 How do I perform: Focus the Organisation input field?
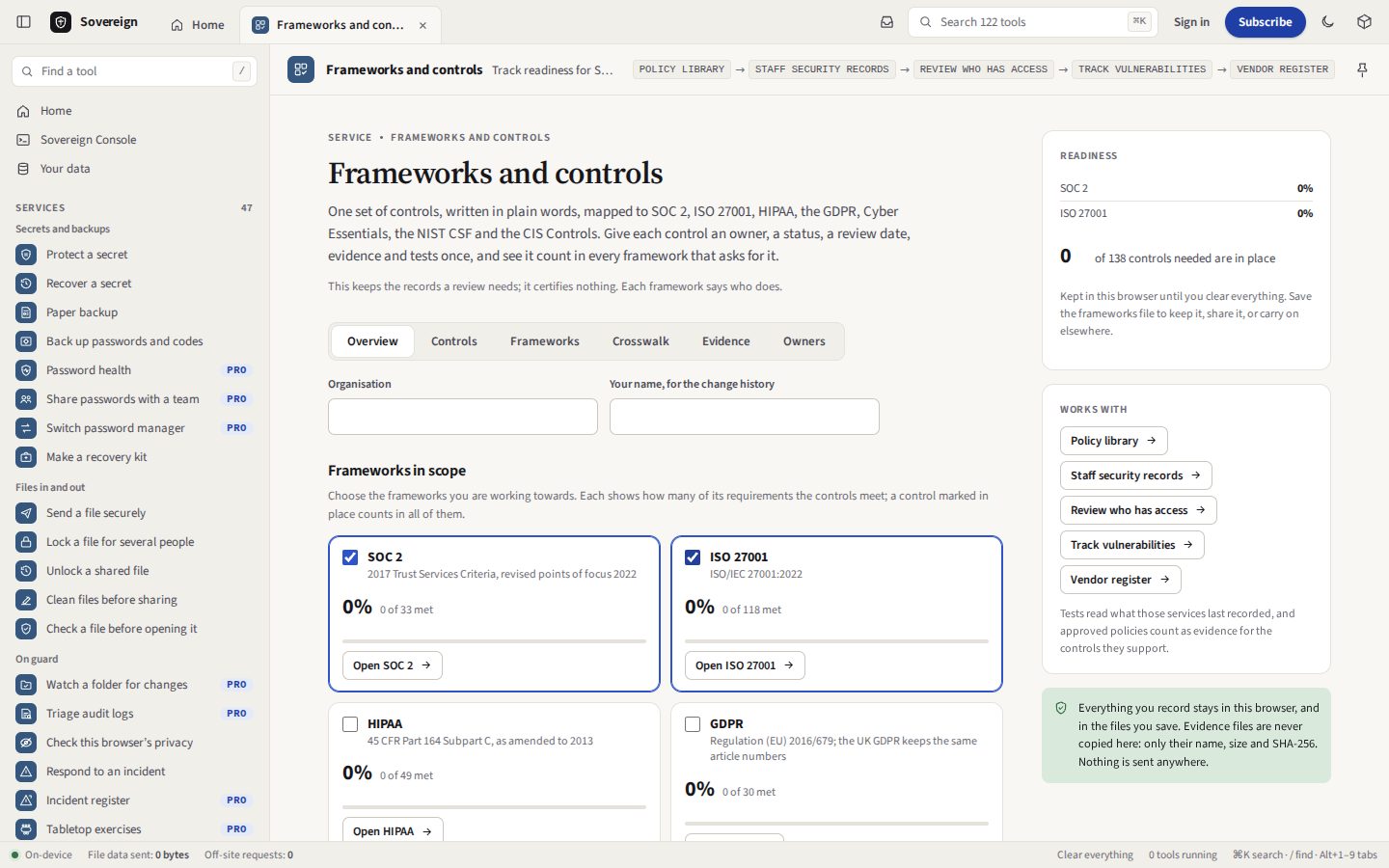click(x=463, y=417)
